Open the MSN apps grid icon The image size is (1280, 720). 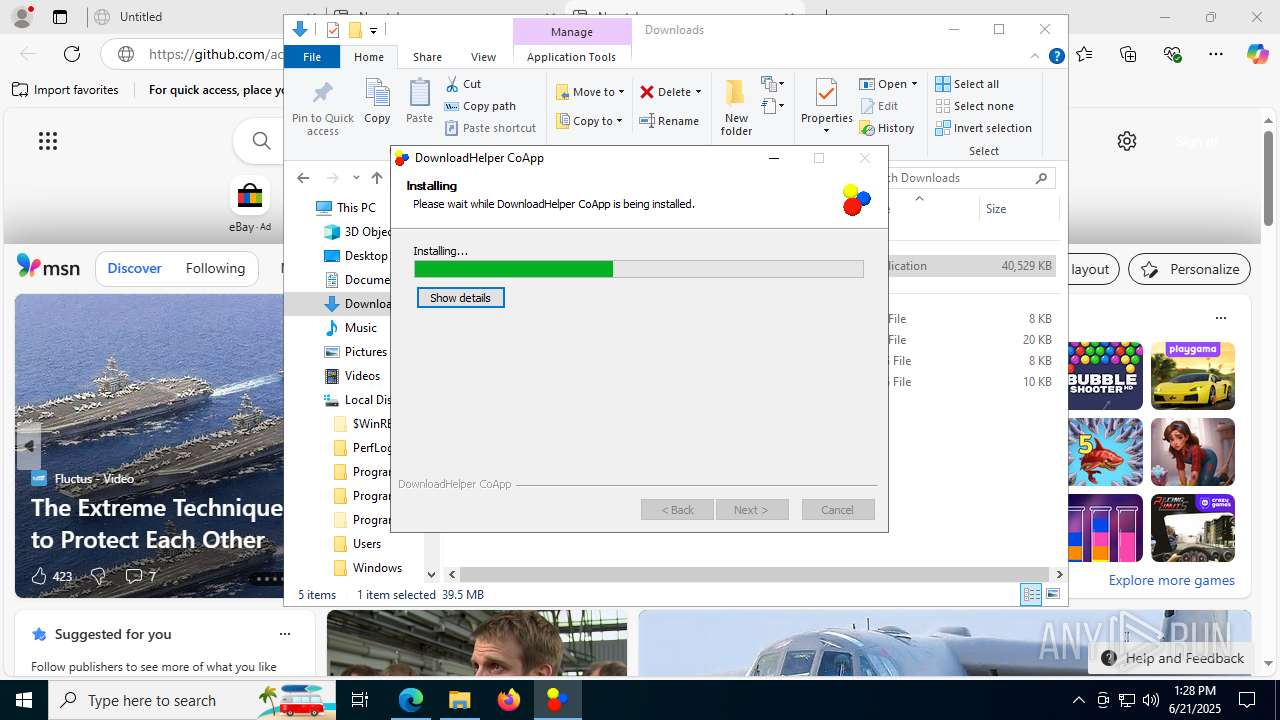tap(48, 141)
